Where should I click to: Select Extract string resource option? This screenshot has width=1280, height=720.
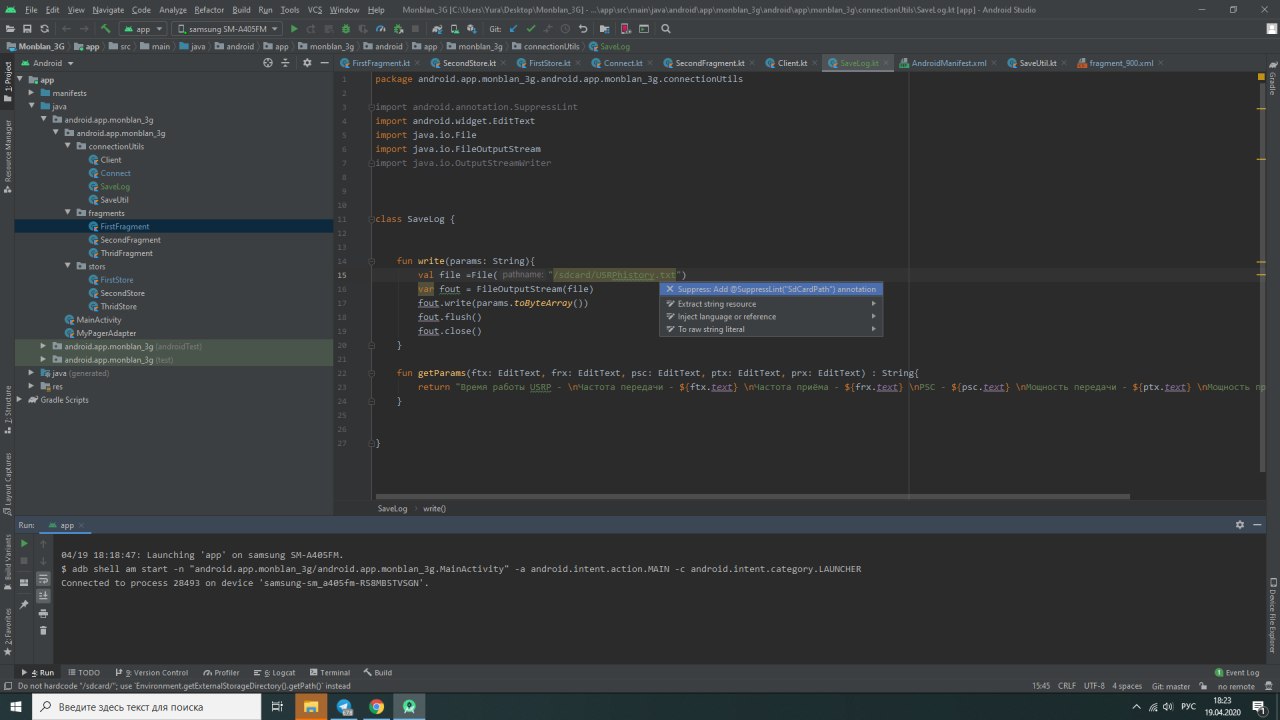click(x=770, y=303)
